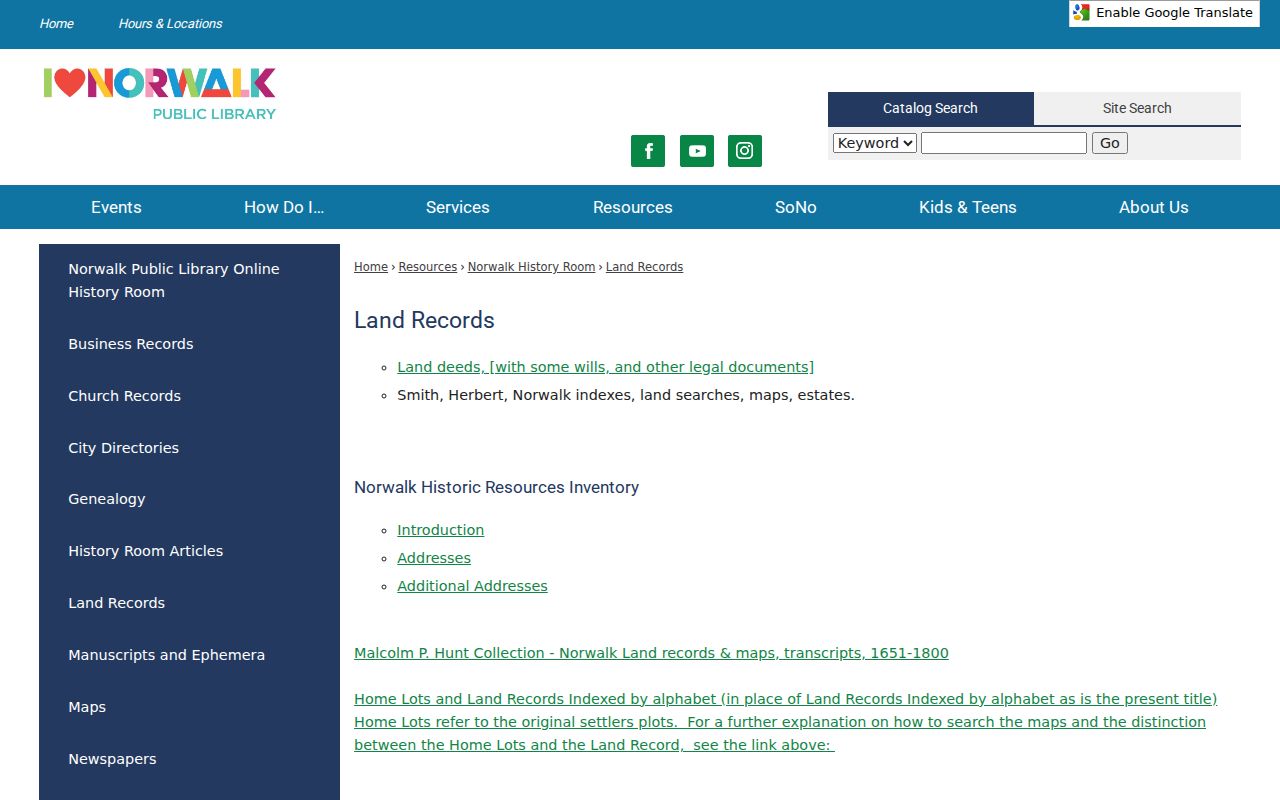
Task: Open the Additional Addresses link
Action: pos(472,586)
